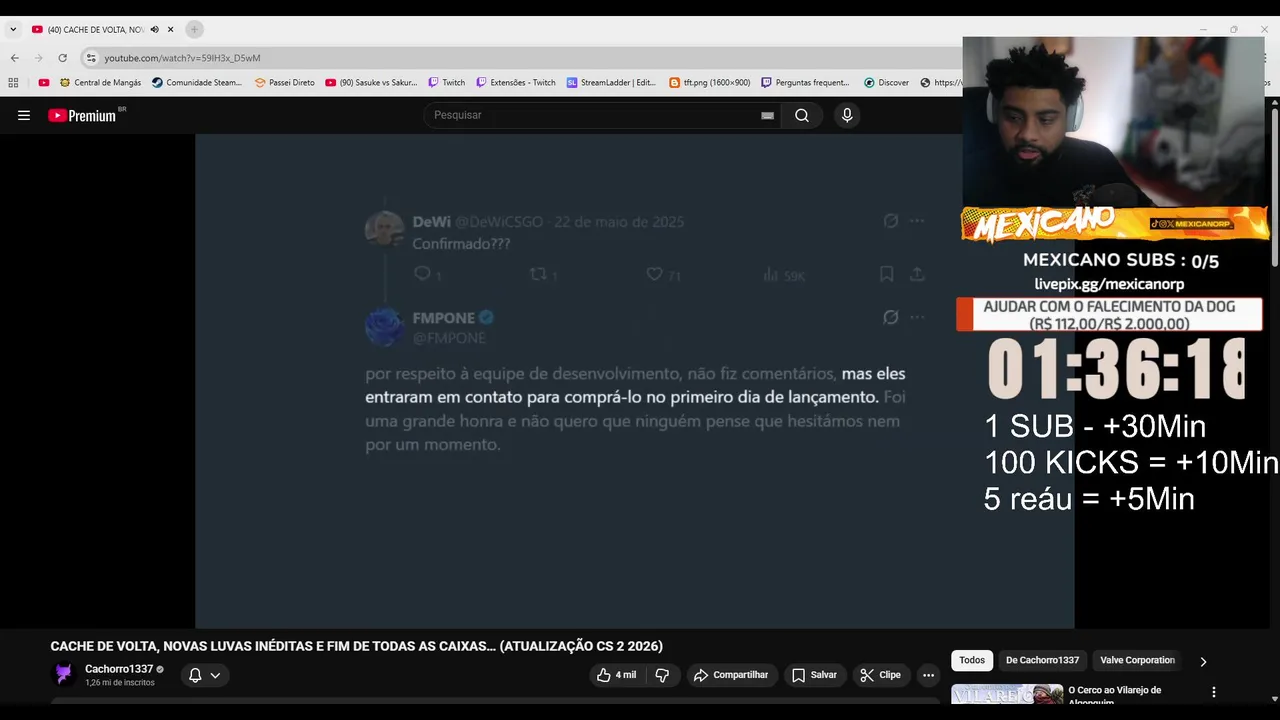Open the first YouTube bookmark icon

point(43,83)
